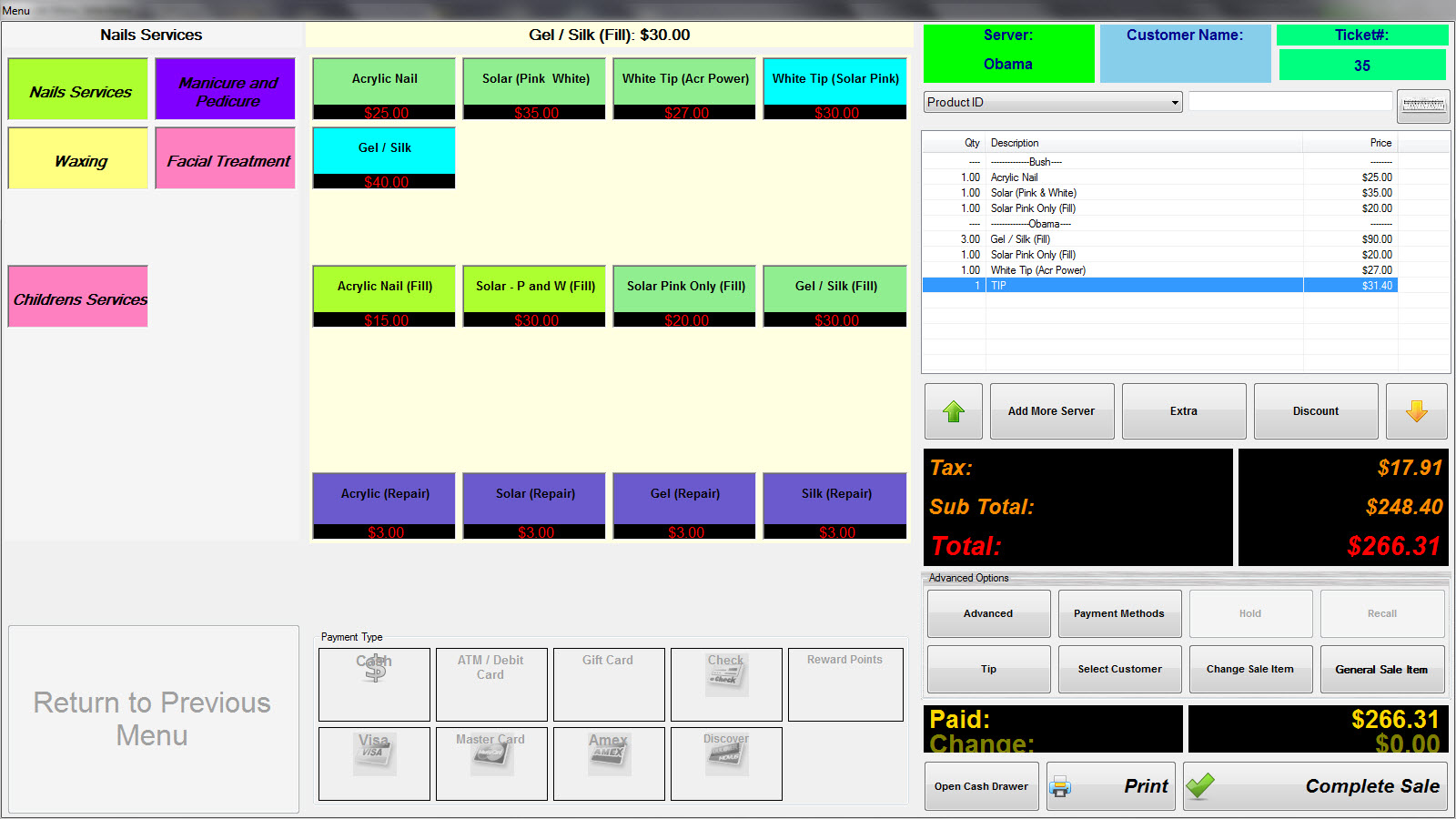Add the Gel / Silk $40.00 service
This screenshot has height=819, width=1456.
(384, 157)
